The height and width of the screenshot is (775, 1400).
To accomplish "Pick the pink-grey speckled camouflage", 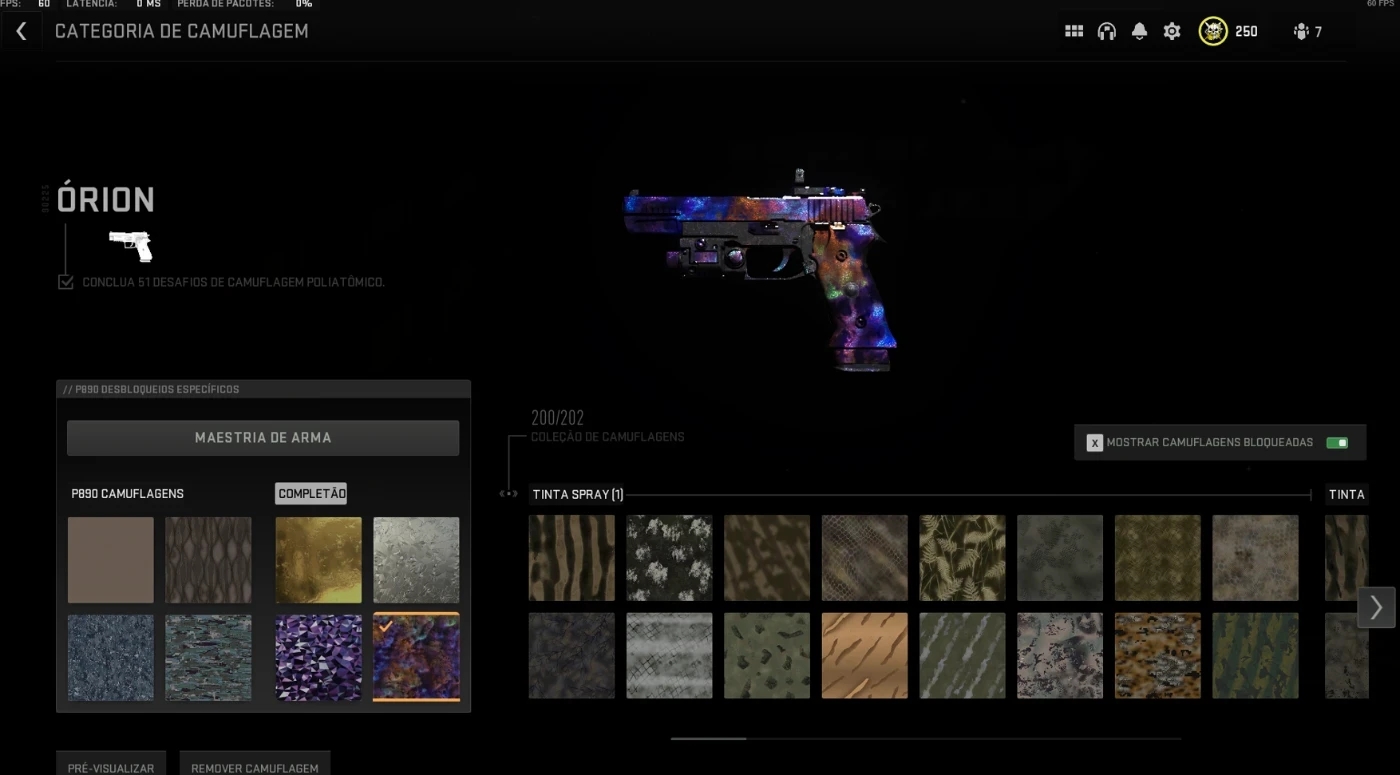I will (x=1060, y=656).
